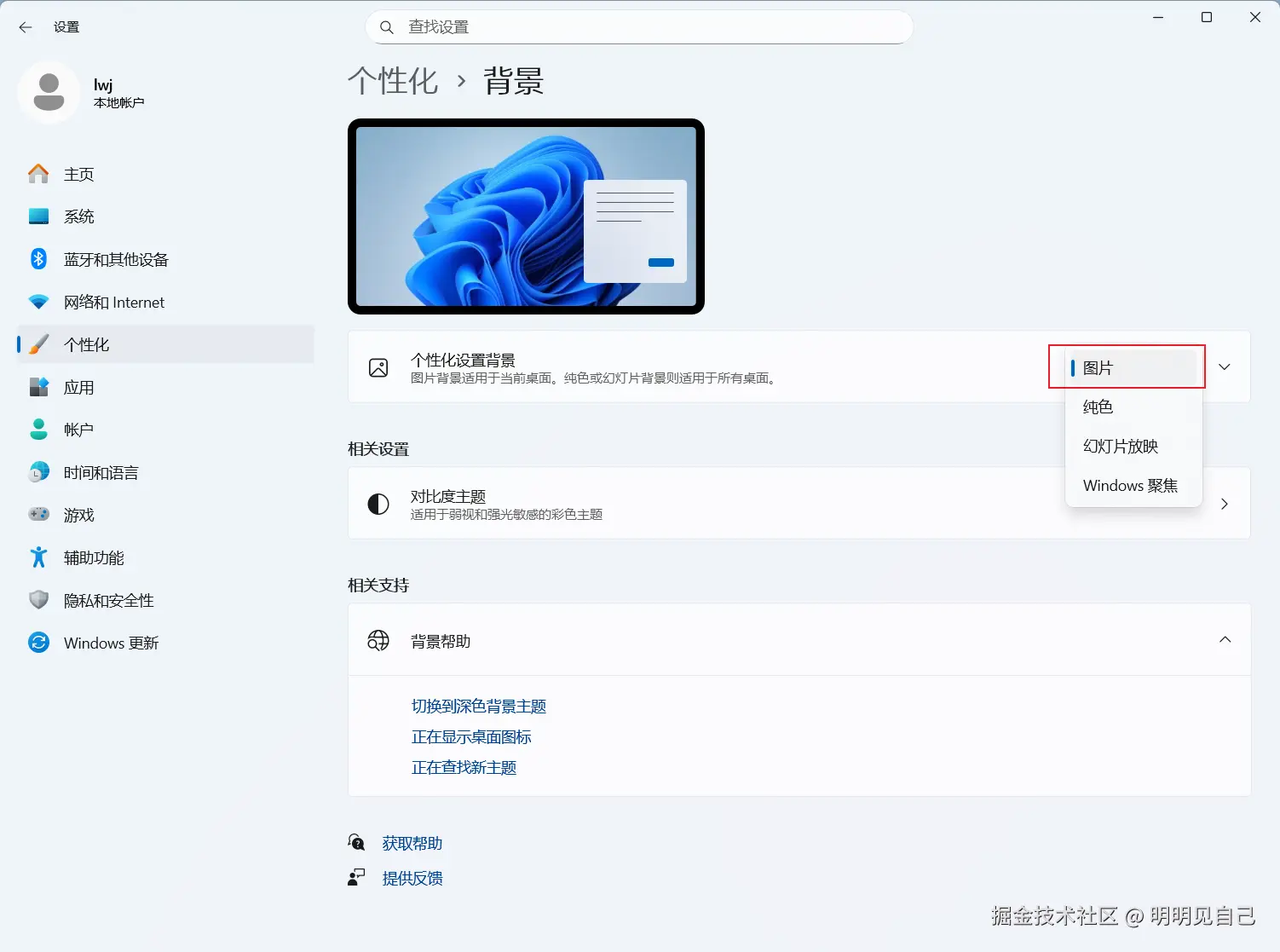
Task: Click the 获取帮助 link
Action: click(412, 843)
